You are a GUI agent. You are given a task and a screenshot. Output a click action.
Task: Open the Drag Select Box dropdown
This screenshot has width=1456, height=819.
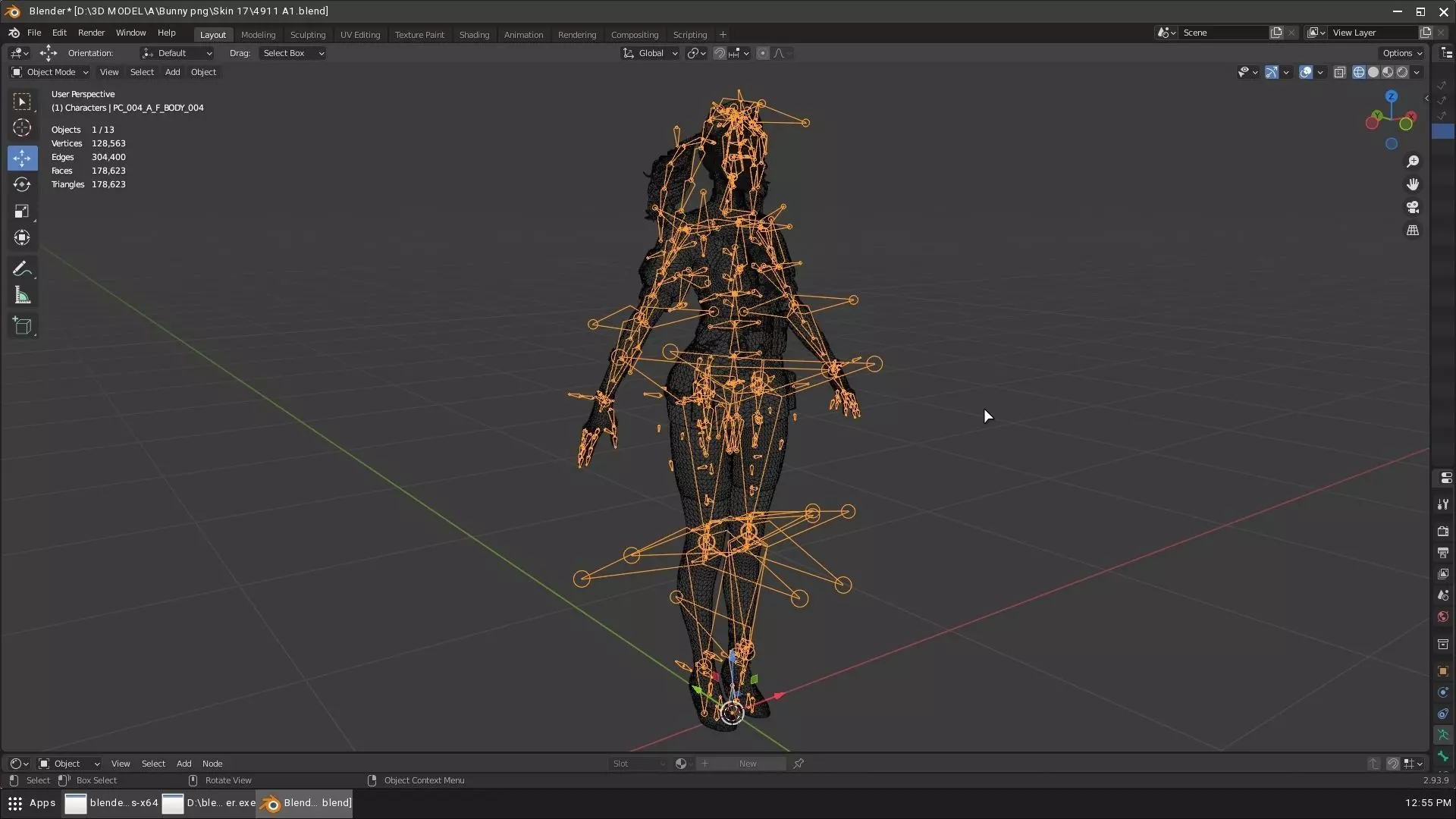(293, 53)
